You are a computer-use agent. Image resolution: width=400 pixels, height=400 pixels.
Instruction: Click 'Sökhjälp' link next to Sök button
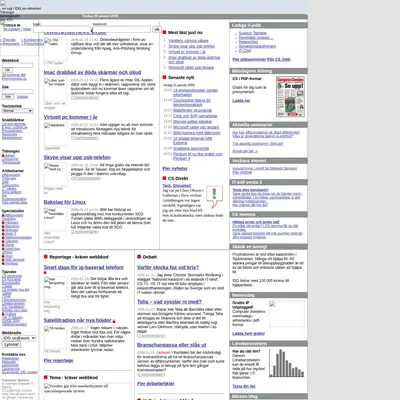coord(22,97)
